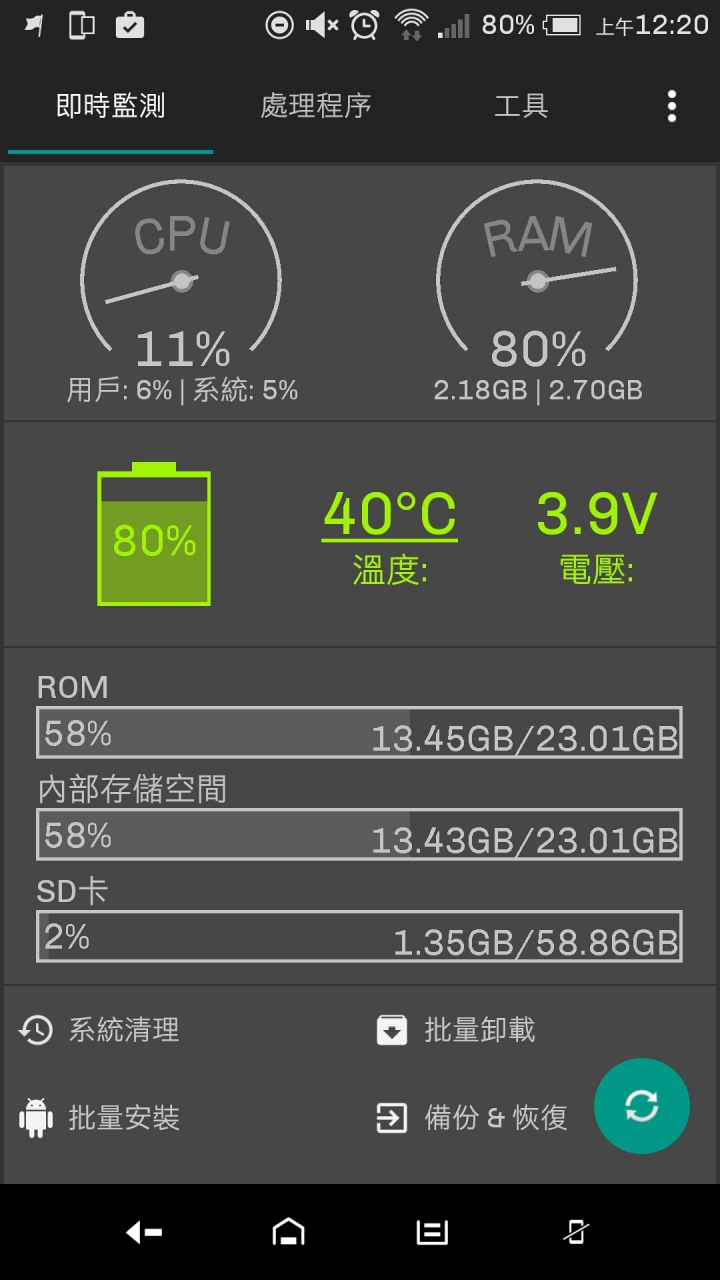
Task: Tap the 40°C temperature reading
Action: tap(390, 514)
